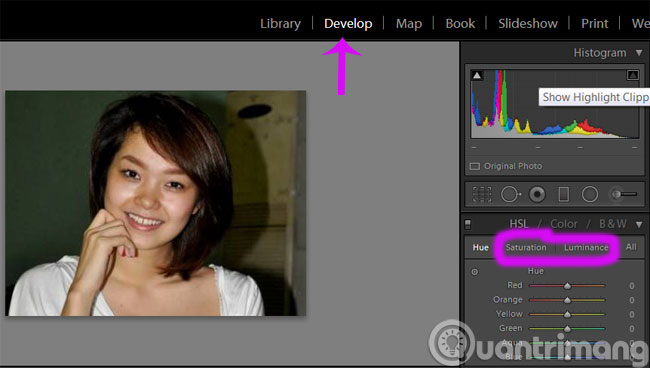This screenshot has width=650, height=368.
Task: Select the Graduated Filter tool
Action: click(x=564, y=194)
